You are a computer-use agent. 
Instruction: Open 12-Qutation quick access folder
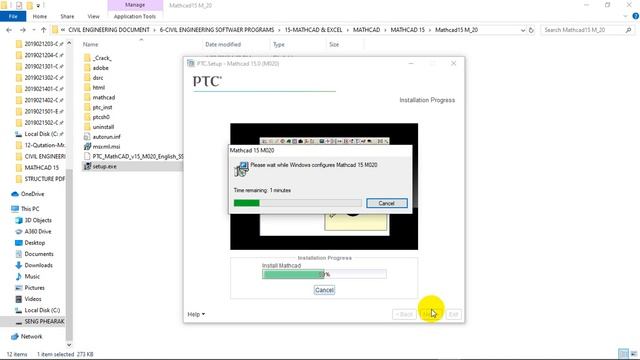(x=40, y=145)
